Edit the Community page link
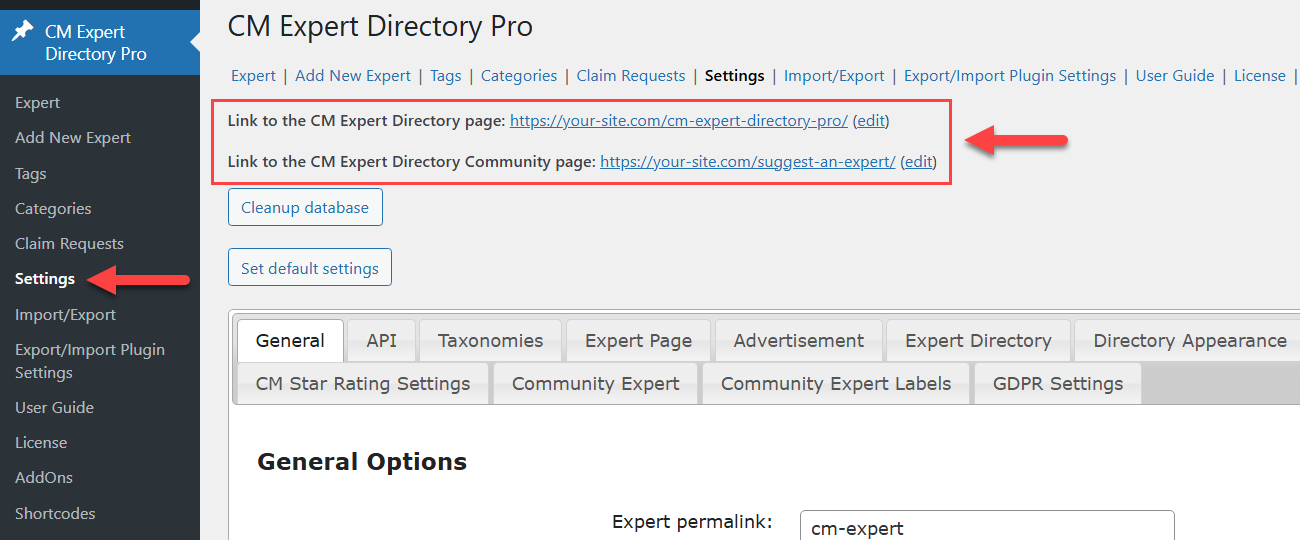The height and width of the screenshot is (540, 1300). click(x=918, y=161)
